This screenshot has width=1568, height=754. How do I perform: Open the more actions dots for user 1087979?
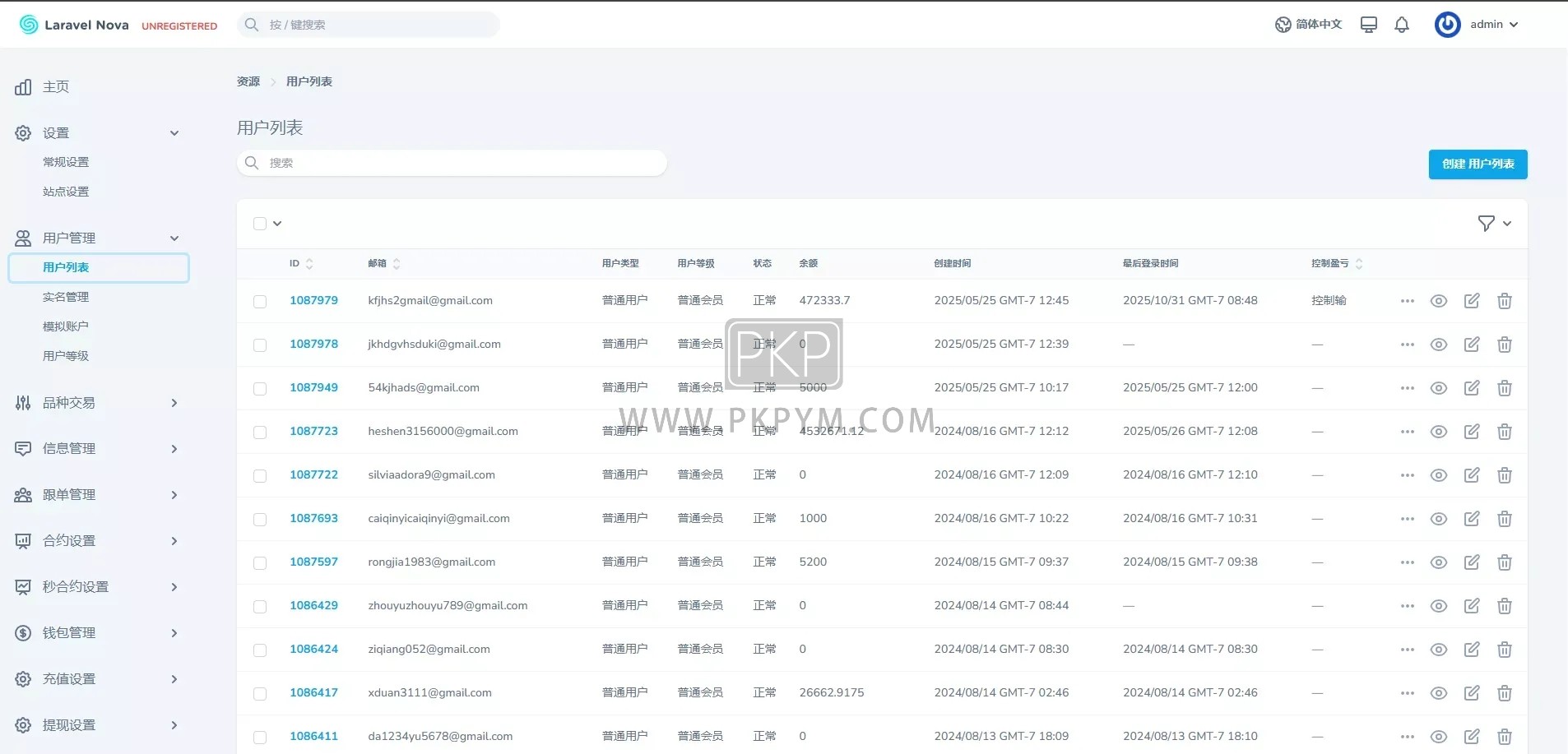pyautogui.click(x=1408, y=301)
